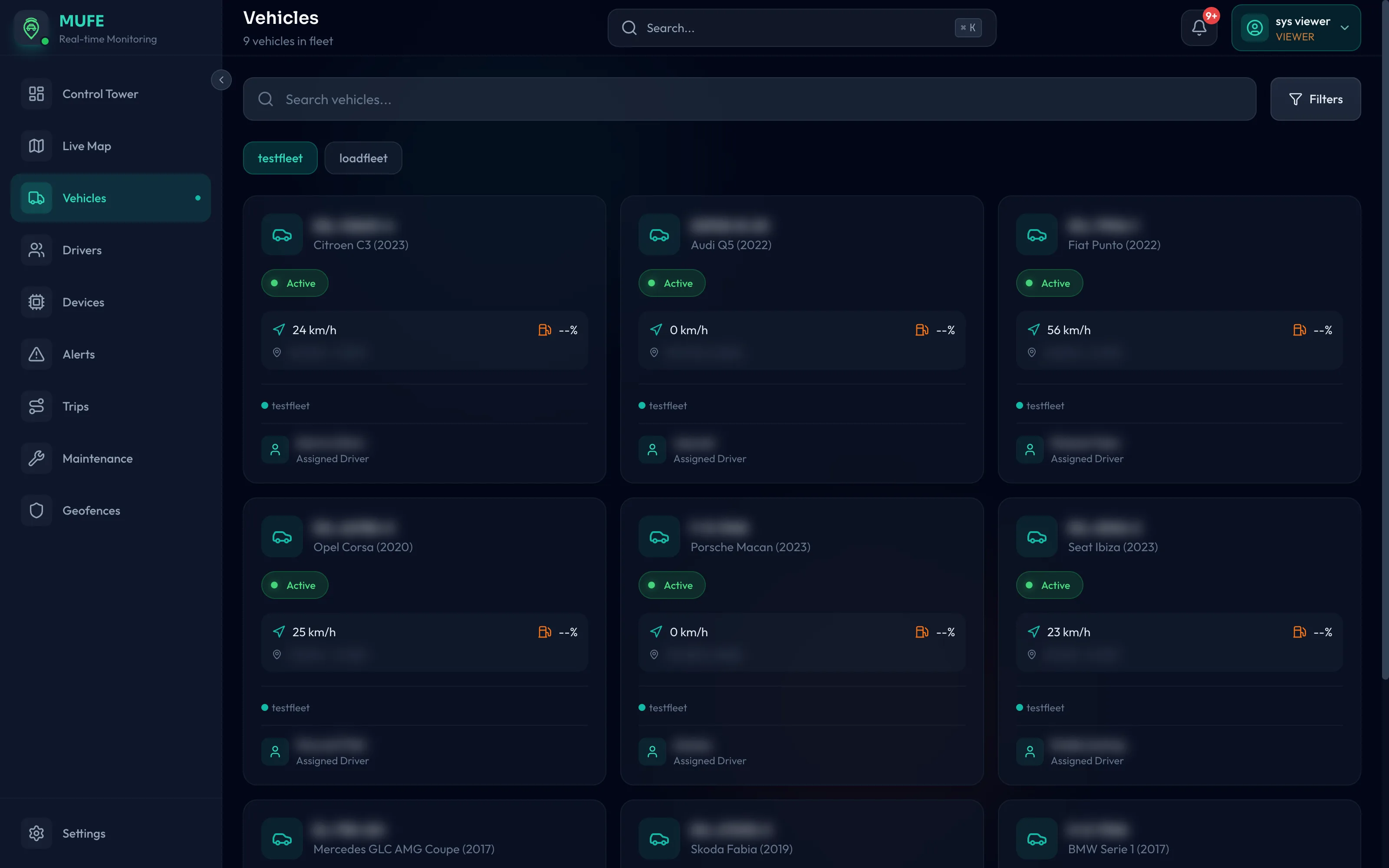The width and height of the screenshot is (1389, 868).
Task: Click the fuel icon on Audi Q5 card
Action: (922, 330)
